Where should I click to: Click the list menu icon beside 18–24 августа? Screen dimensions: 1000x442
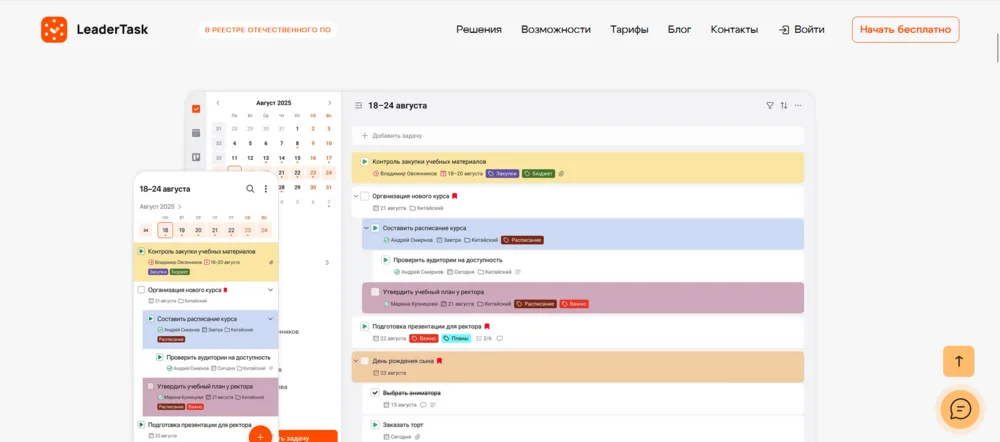(x=358, y=105)
